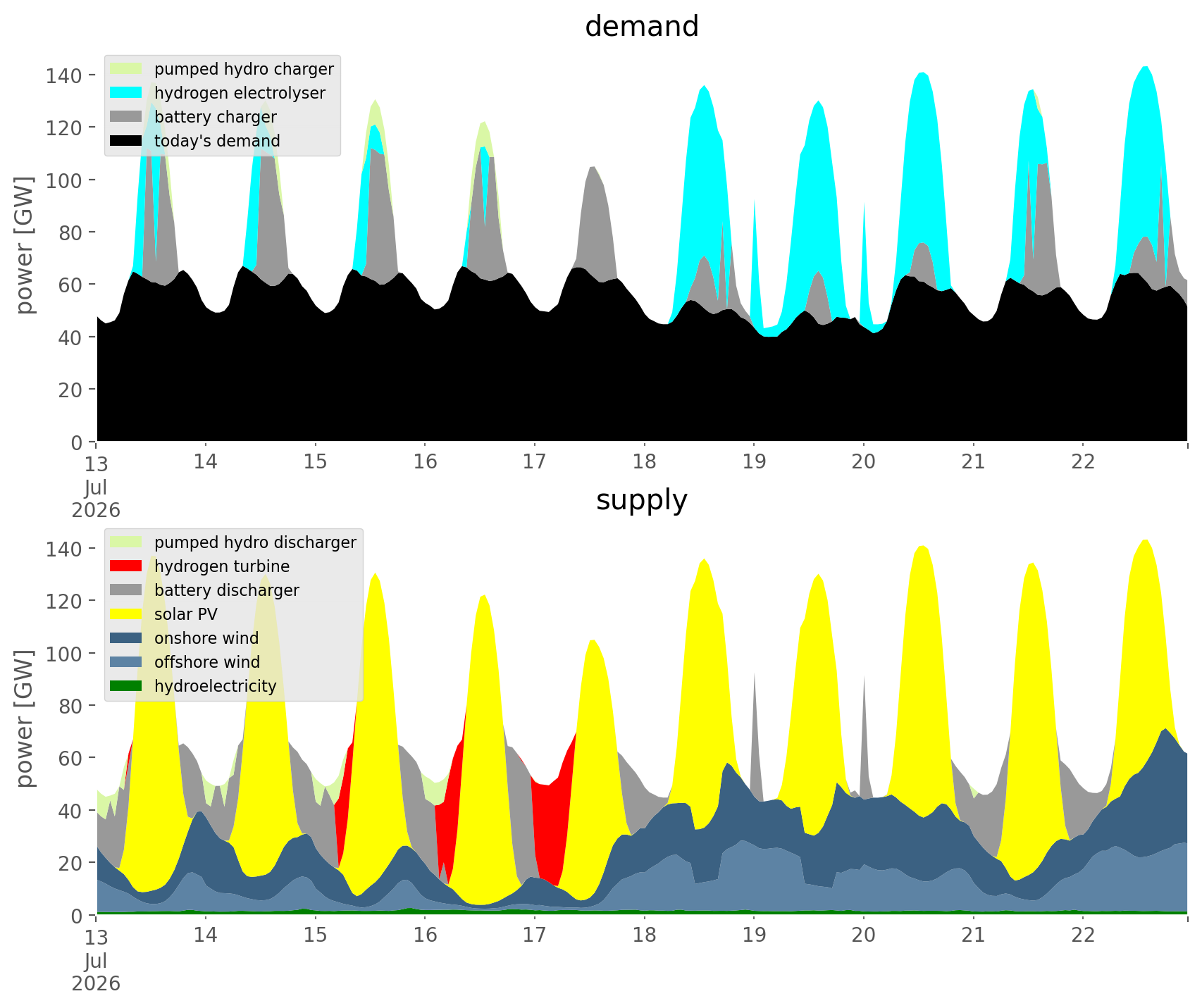Select the "demand" chart title
This screenshot has height=1008, width=1202.
(642, 27)
